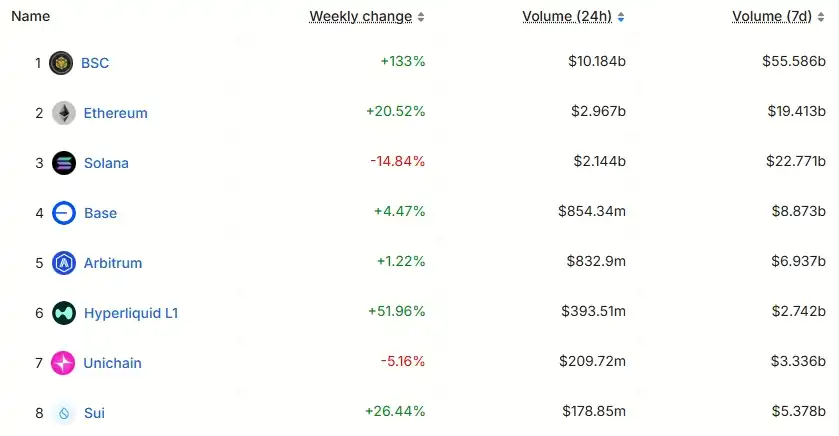
Task: Click the Weekly change column header
Action: tap(360, 16)
